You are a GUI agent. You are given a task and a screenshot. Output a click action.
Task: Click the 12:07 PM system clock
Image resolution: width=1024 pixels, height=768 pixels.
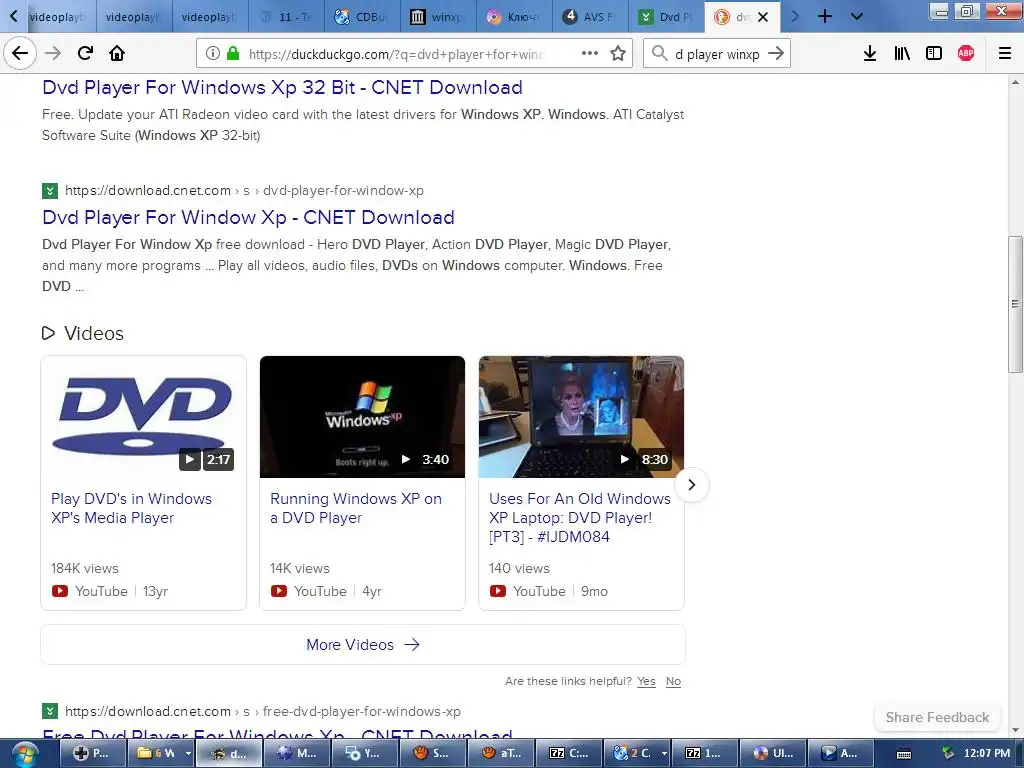click(986, 753)
